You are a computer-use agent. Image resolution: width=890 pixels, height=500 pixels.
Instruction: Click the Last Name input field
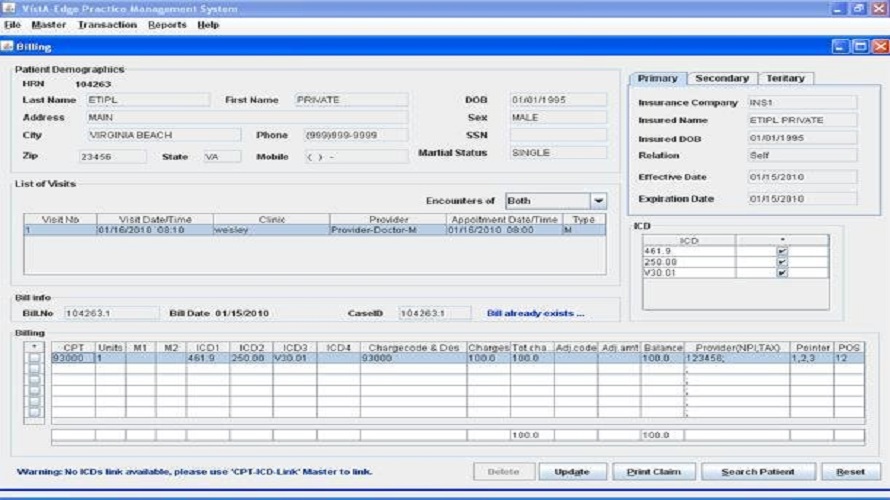click(147, 100)
